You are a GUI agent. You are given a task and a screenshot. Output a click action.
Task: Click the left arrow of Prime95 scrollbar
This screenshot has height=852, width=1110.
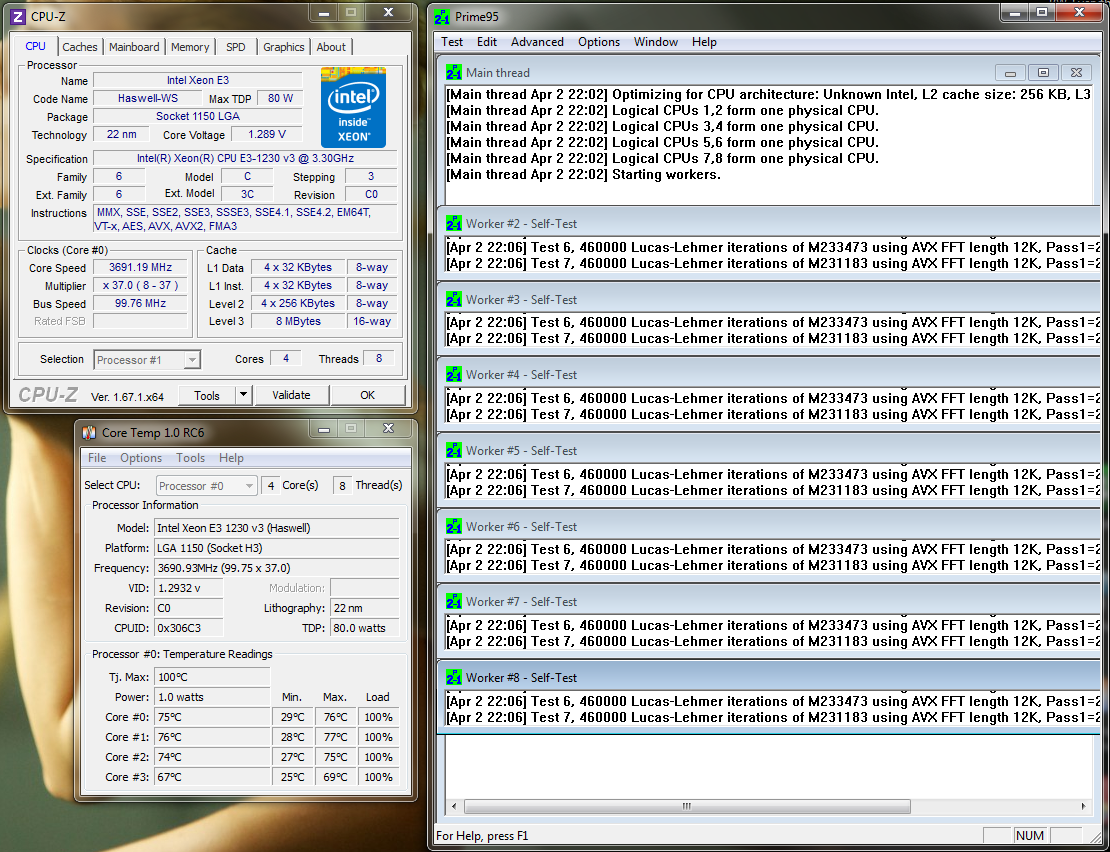(x=454, y=806)
